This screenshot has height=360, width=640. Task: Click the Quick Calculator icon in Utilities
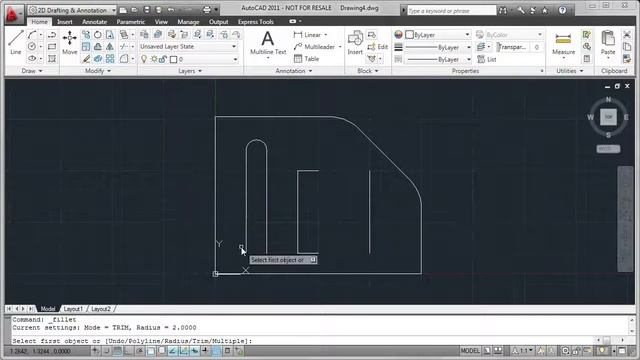tap(587, 59)
